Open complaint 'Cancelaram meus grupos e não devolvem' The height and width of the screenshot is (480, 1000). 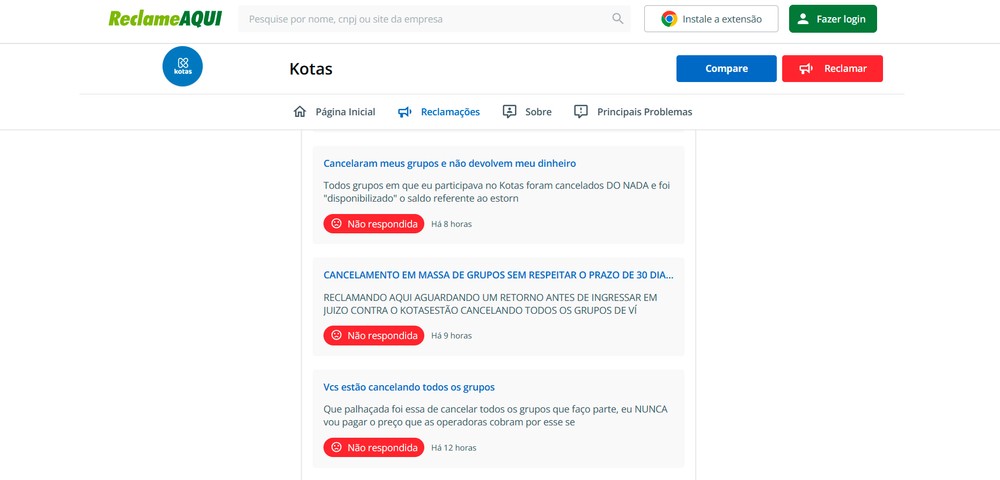click(450, 164)
